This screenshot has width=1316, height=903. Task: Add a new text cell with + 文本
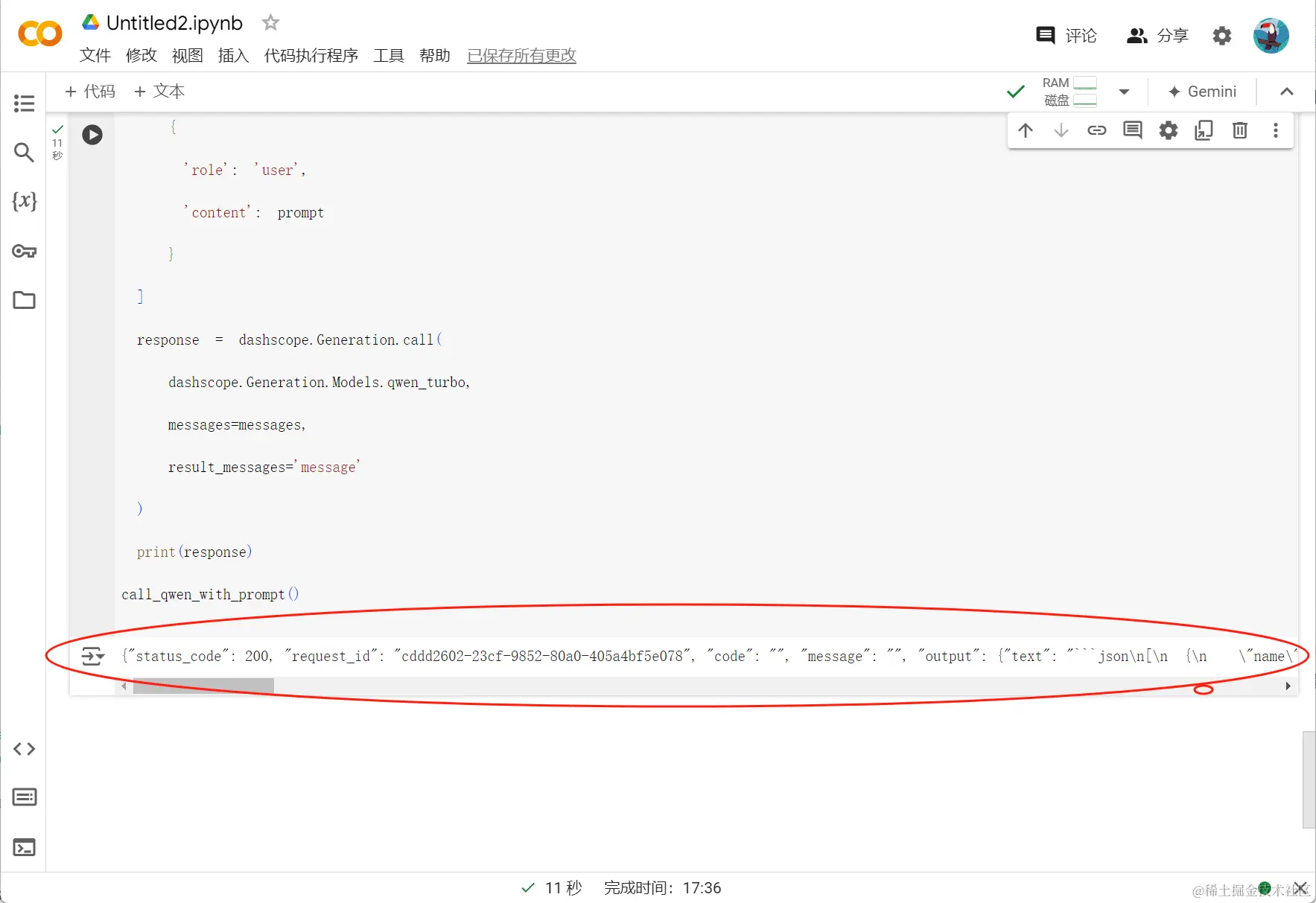click(159, 91)
